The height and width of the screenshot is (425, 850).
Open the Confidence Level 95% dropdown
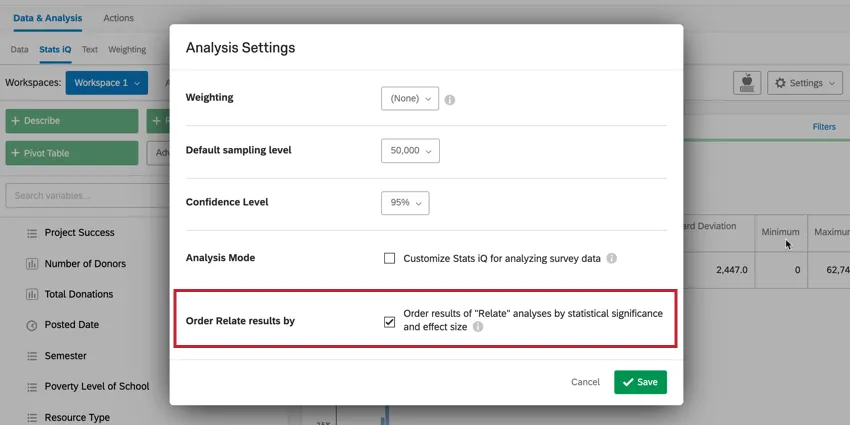click(x=405, y=202)
